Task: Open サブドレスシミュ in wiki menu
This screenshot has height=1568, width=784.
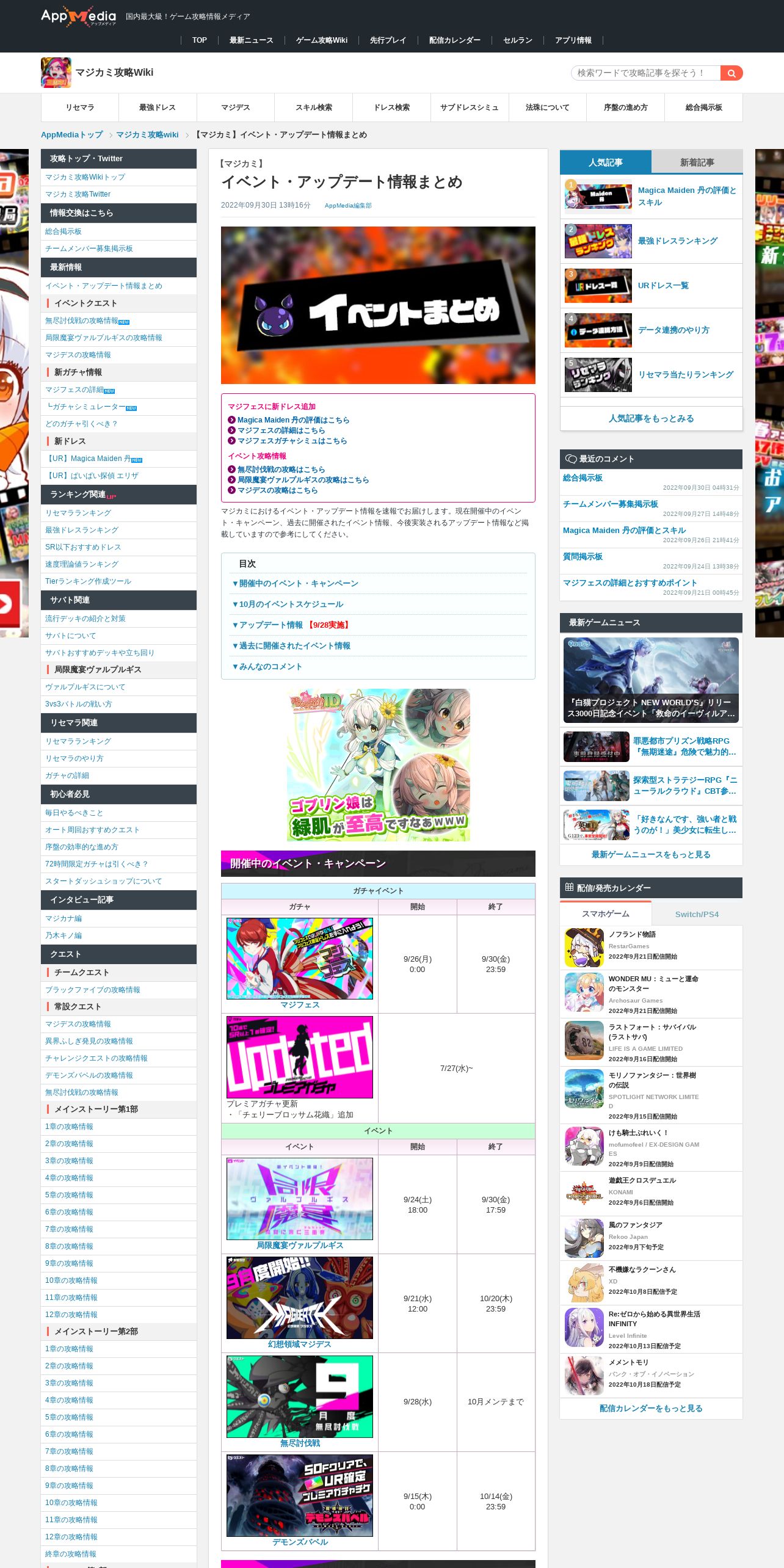Action: click(x=470, y=107)
